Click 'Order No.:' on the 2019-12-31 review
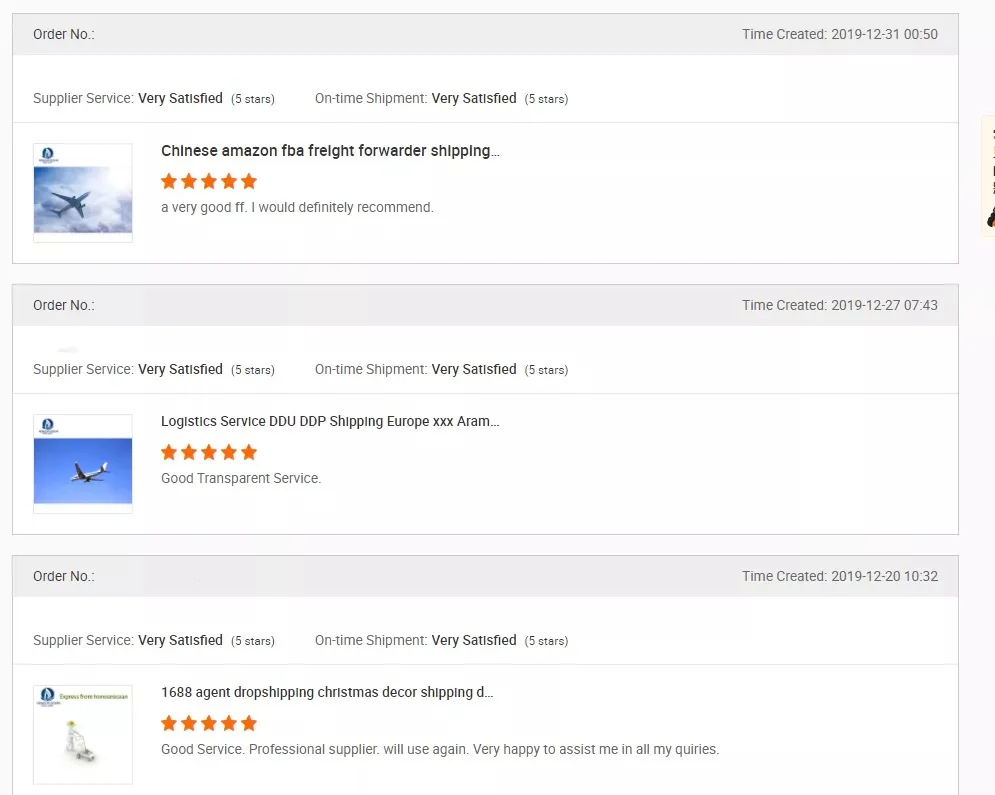Screen dimensions: 995x795 (x=64, y=34)
